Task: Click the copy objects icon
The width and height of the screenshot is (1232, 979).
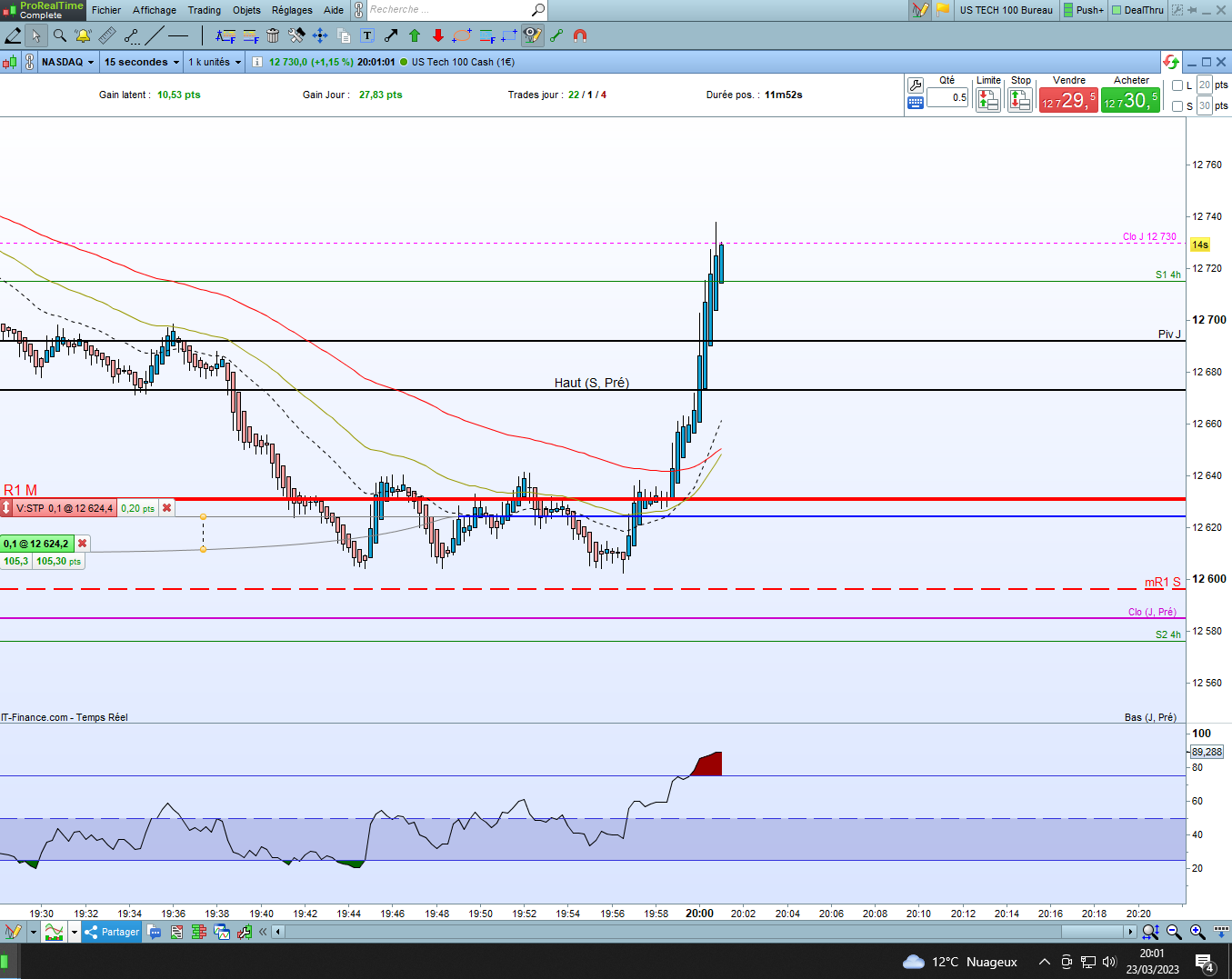Action: (x=344, y=35)
